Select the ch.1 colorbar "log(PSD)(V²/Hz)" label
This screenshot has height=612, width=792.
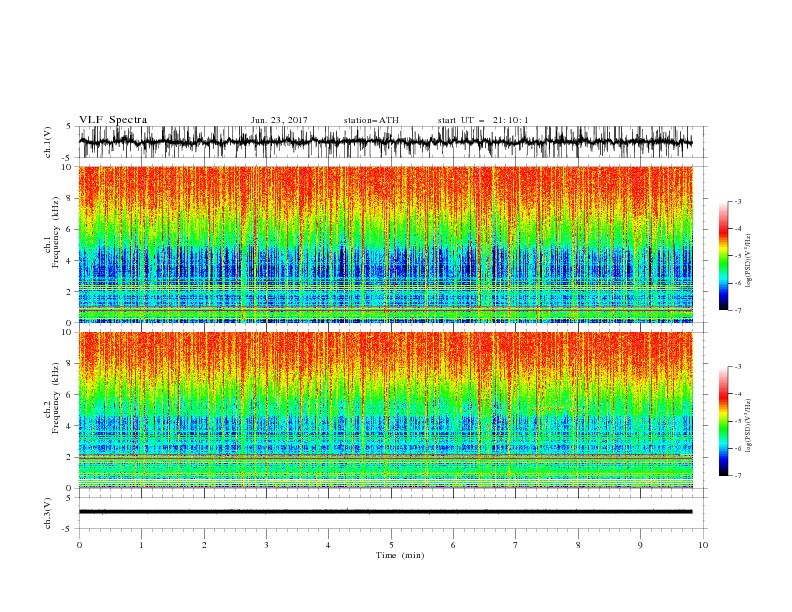tap(748, 261)
